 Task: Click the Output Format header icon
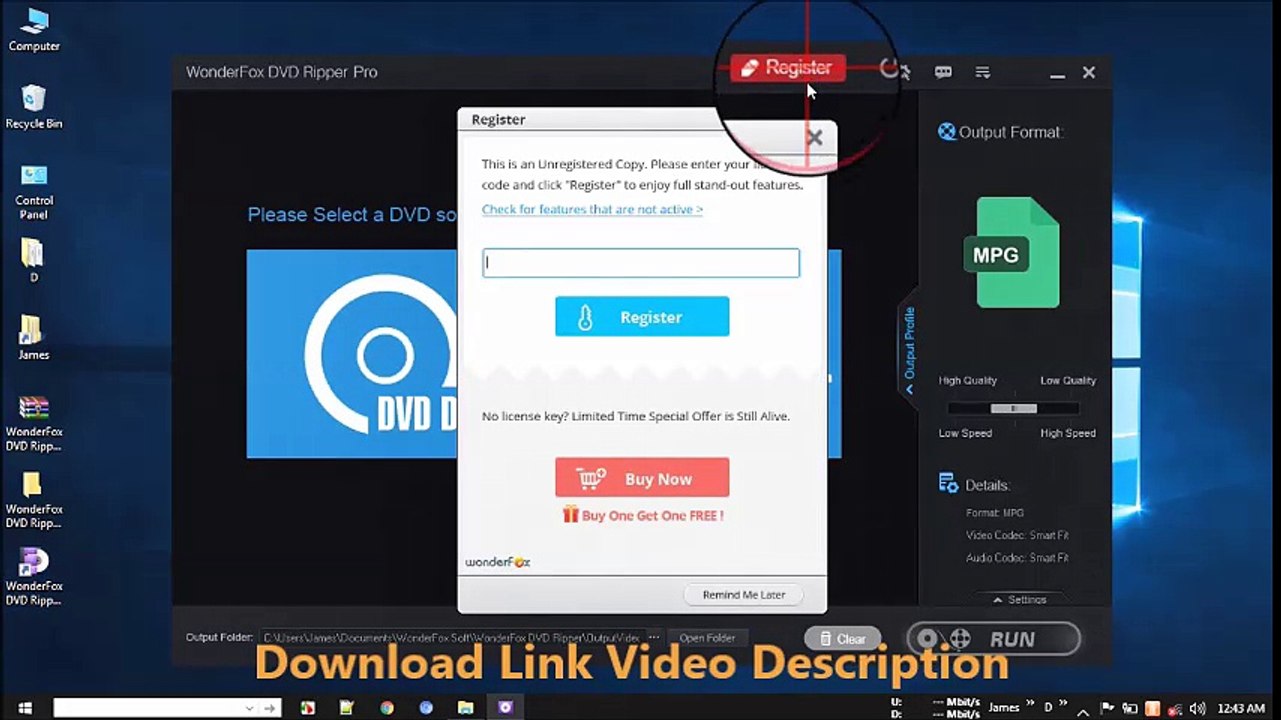(x=946, y=132)
